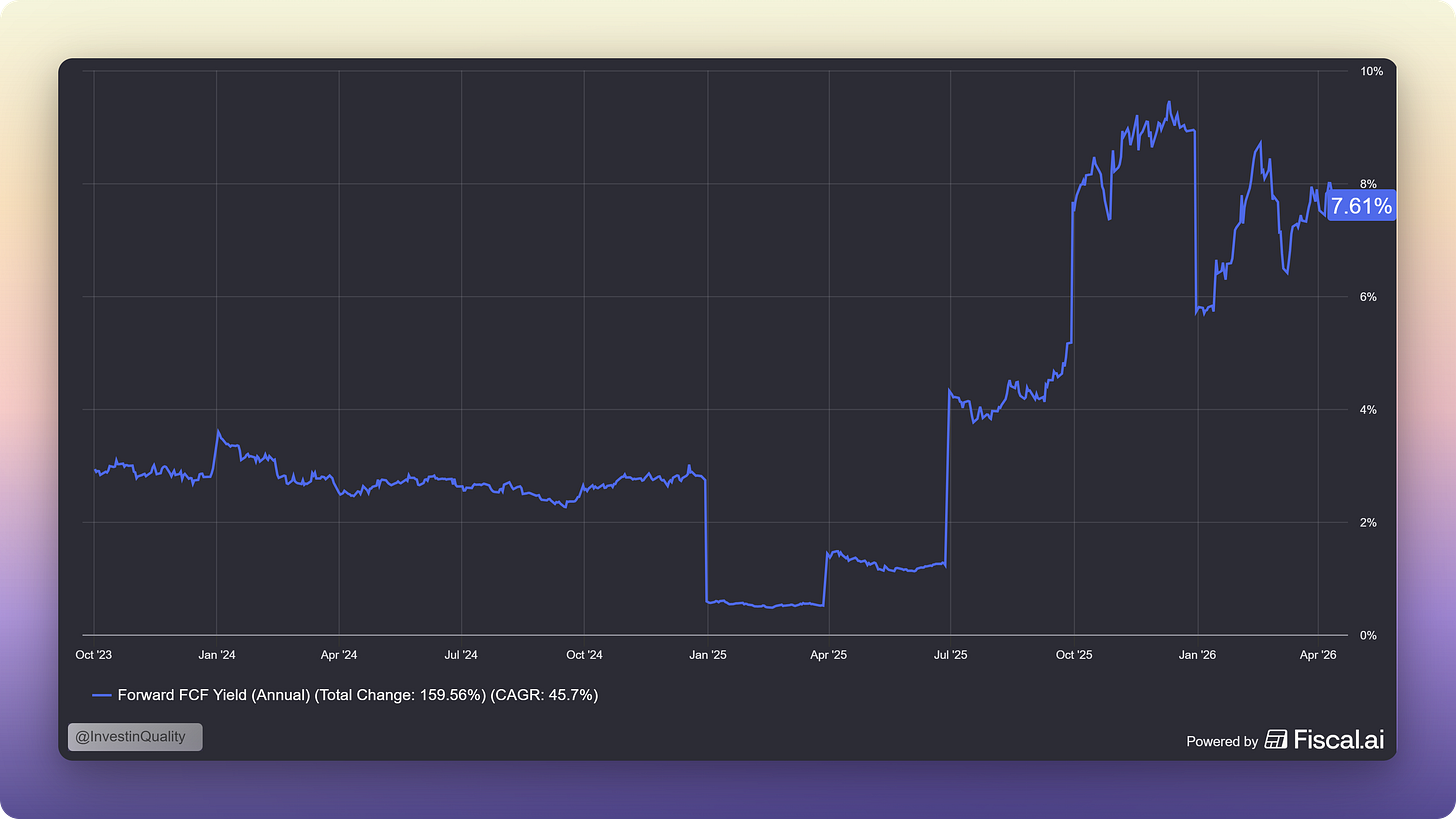Click the blue legend line swatch

click(x=101, y=695)
